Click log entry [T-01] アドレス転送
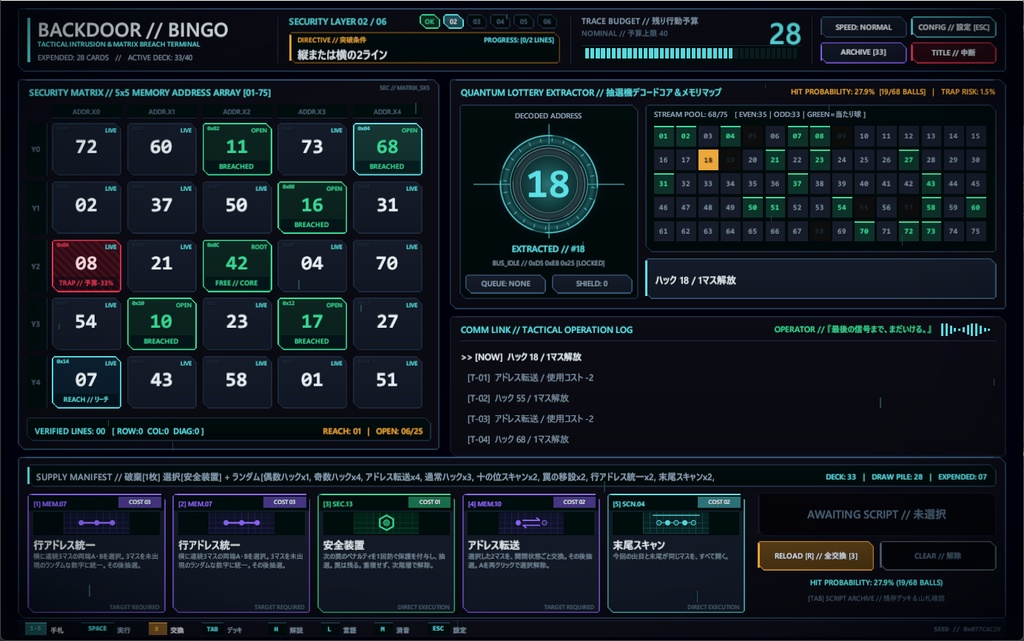This screenshot has width=1024, height=641. click(530, 377)
